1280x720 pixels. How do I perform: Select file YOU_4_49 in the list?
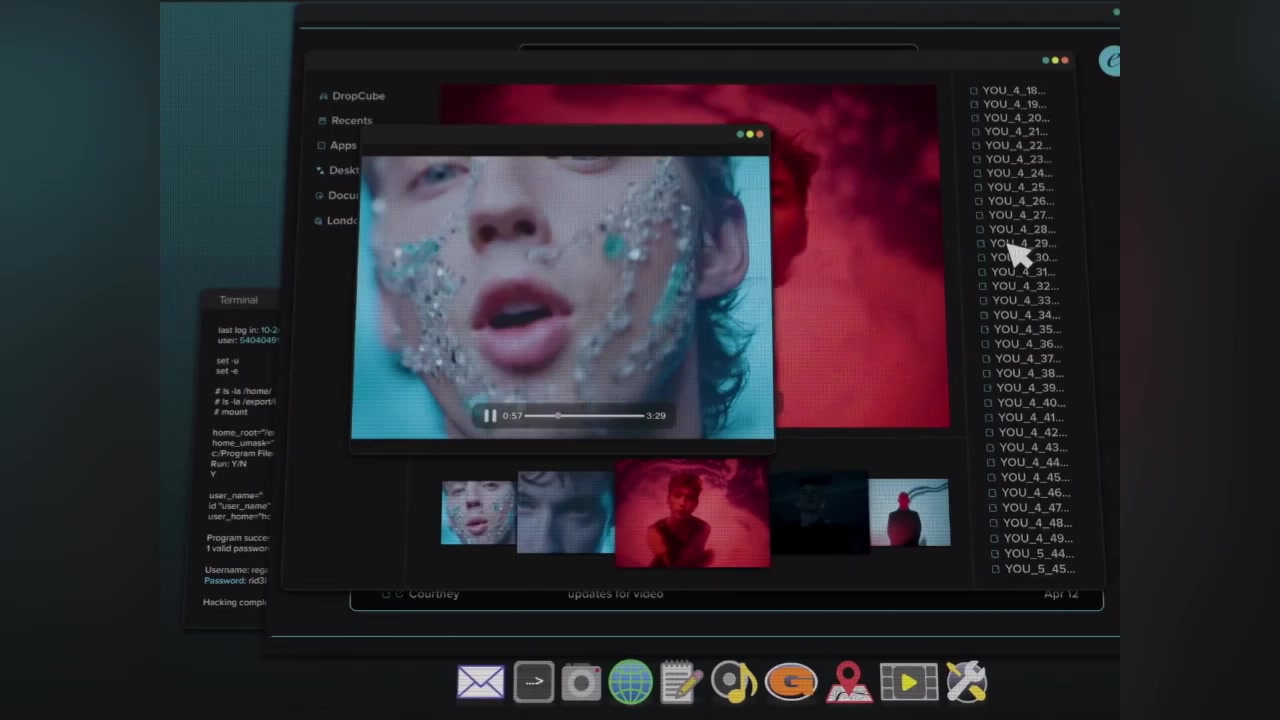(x=1038, y=538)
